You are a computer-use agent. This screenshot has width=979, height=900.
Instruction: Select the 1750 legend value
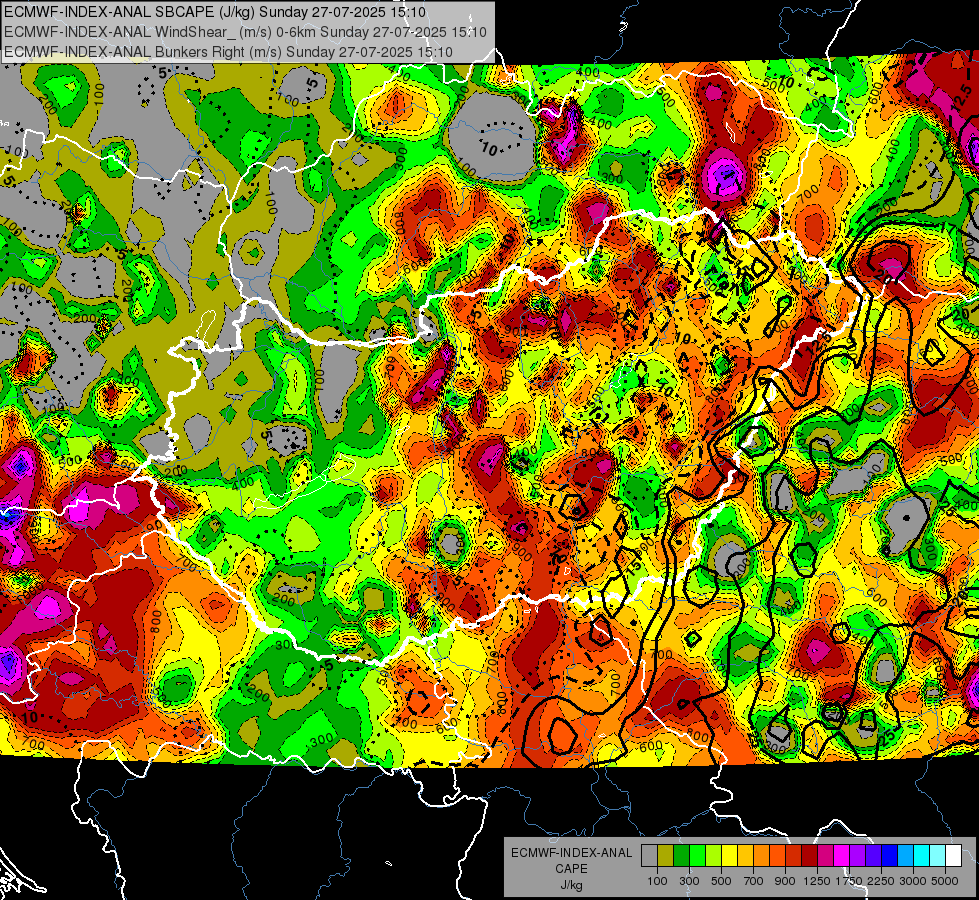(x=849, y=882)
